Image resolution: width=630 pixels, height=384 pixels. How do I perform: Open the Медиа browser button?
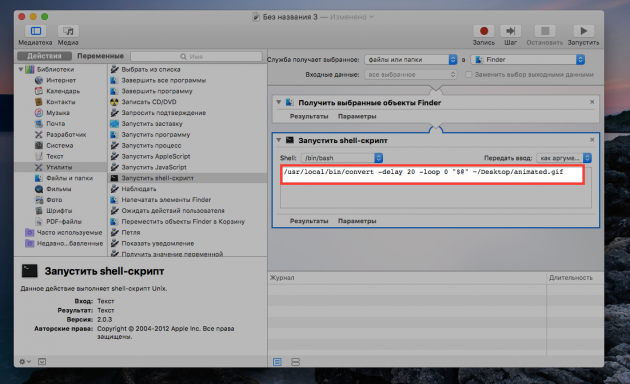(x=68, y=31)
